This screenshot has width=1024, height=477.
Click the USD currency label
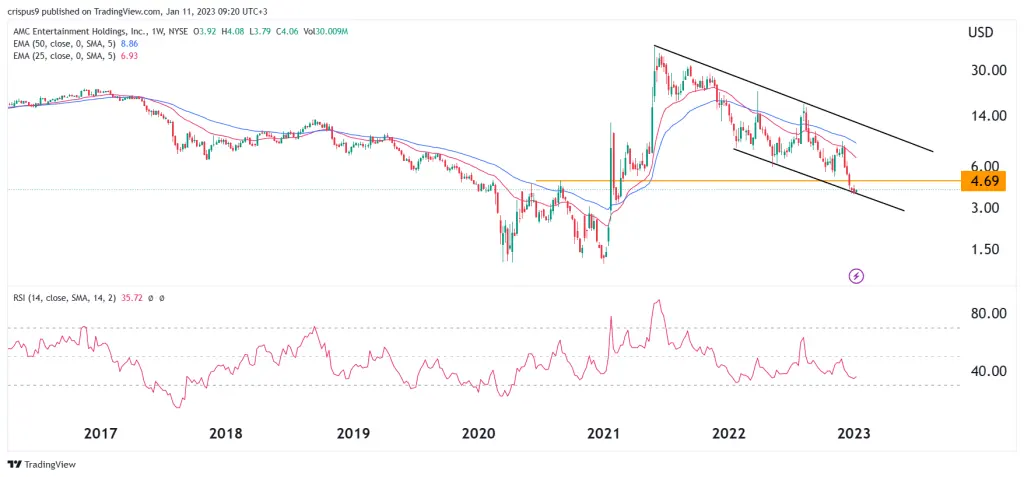click(x=983, y=31)
